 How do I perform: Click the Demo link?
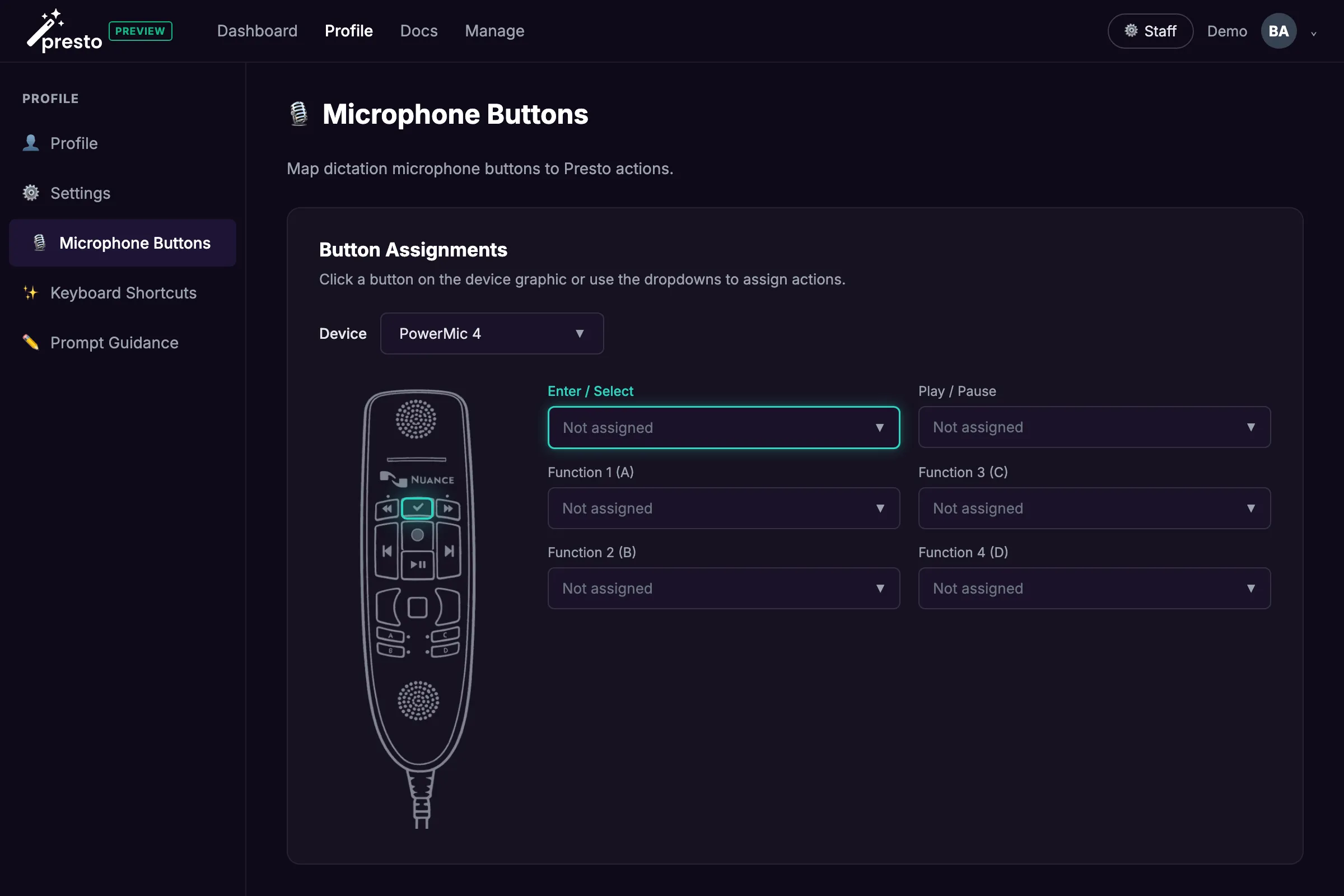pos(1227,31)
